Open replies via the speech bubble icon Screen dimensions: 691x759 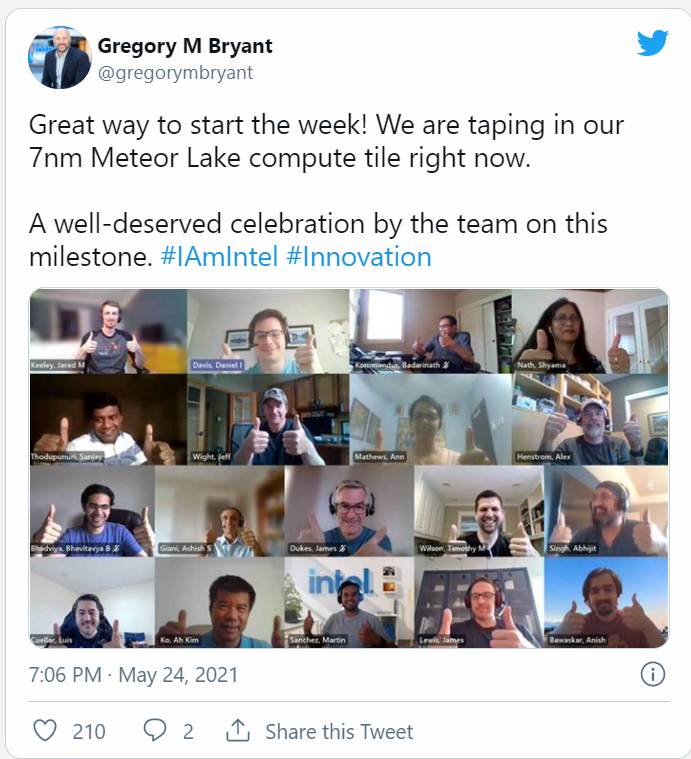155,730
